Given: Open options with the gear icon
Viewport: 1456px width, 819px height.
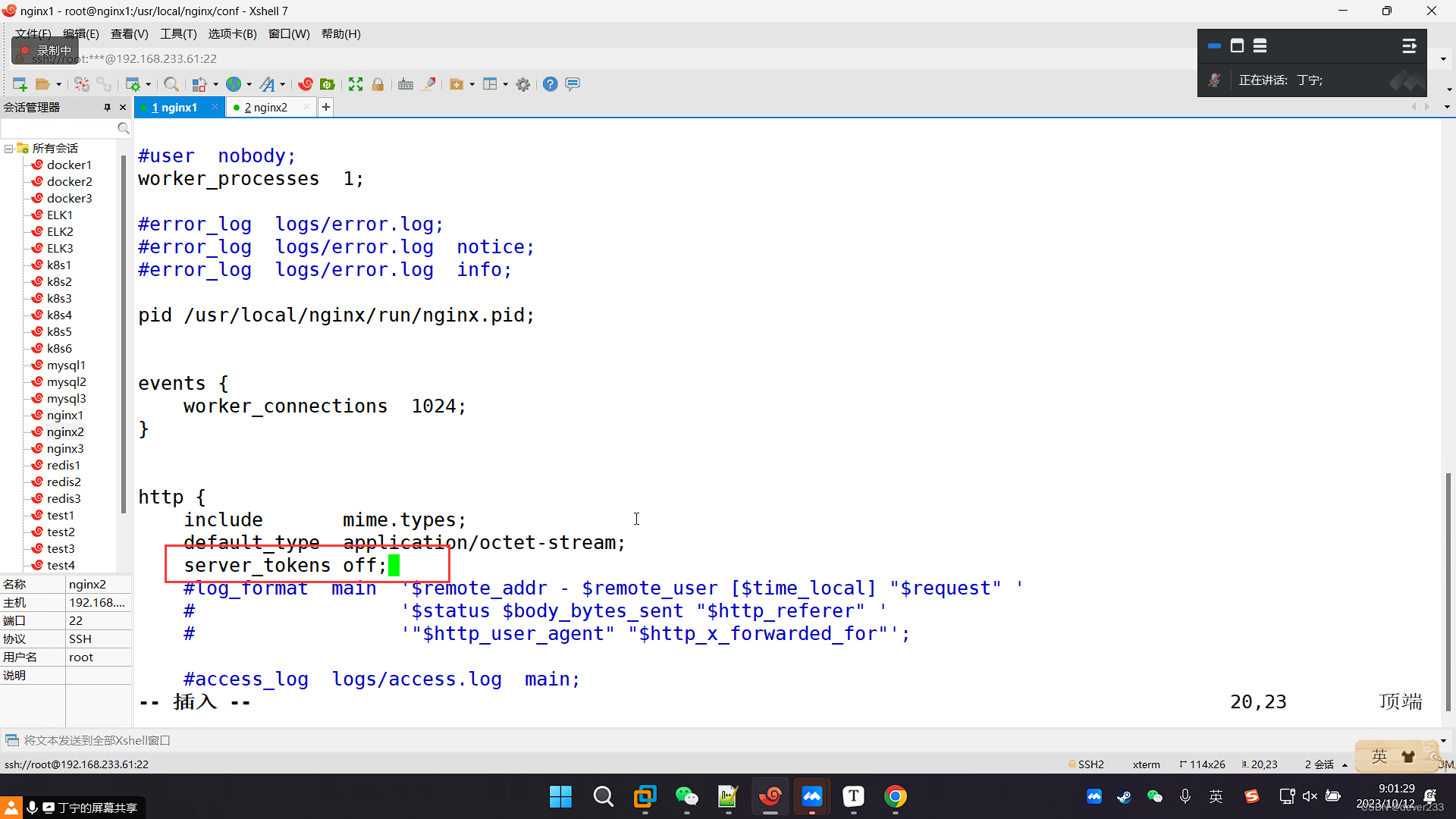Looking at the screenshot, I should coord(523,84).
